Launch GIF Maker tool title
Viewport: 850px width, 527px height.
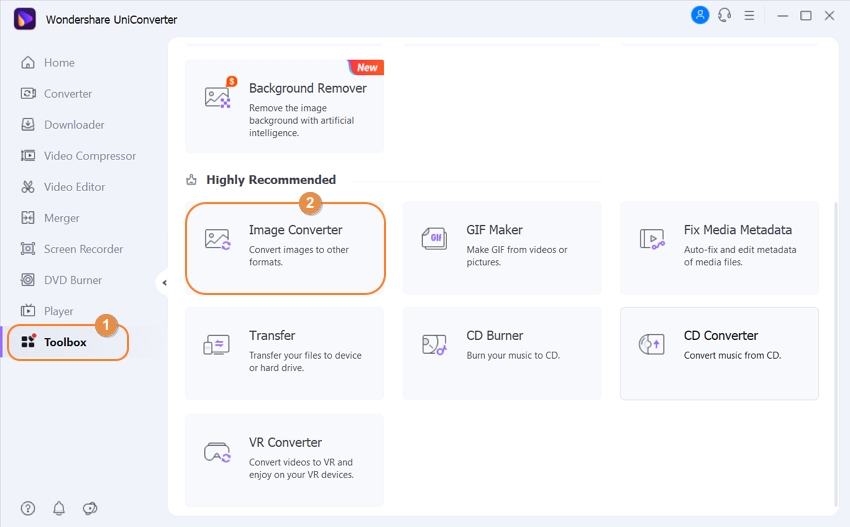coord(494,230)
